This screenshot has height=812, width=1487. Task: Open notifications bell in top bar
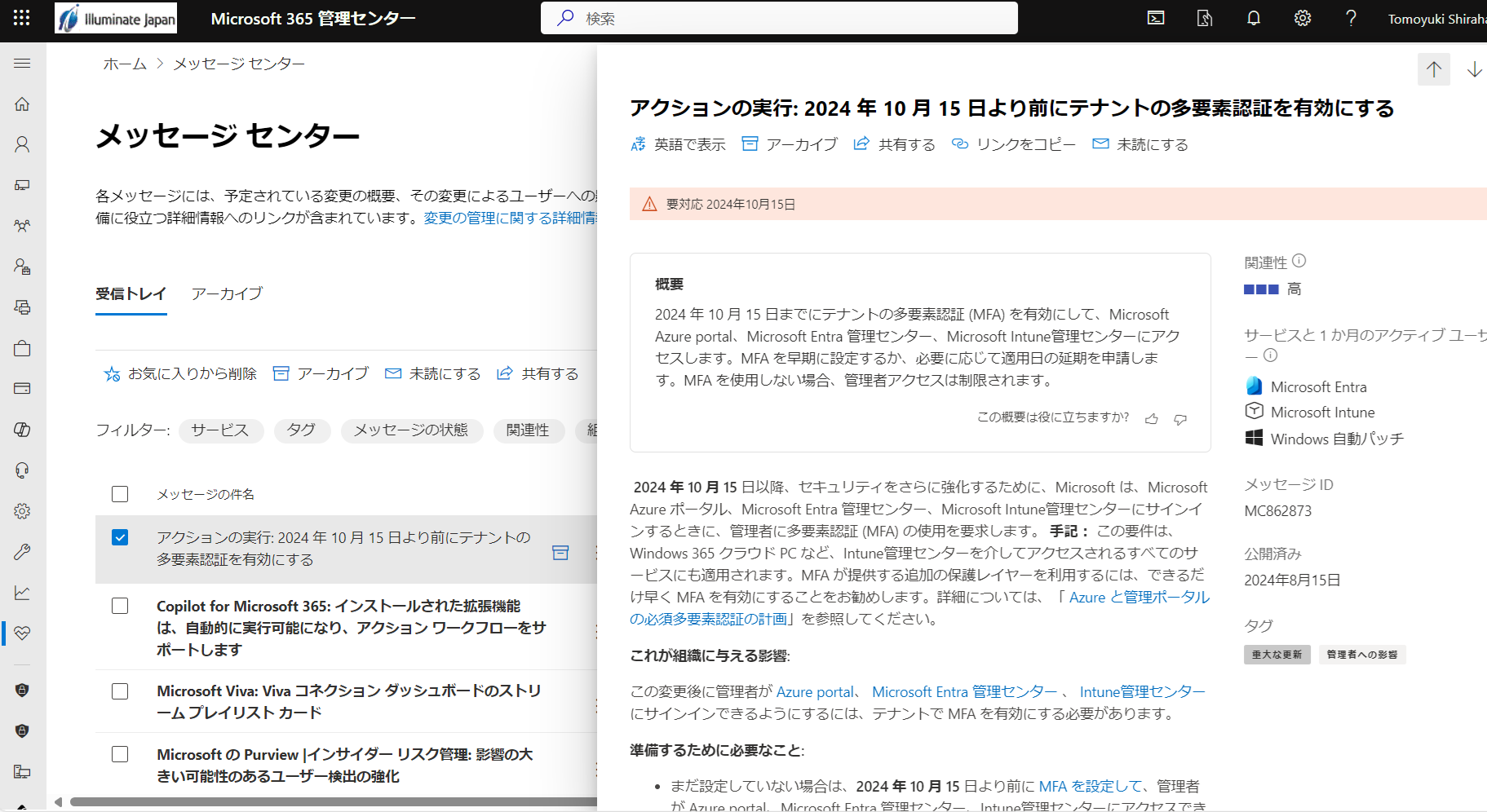(1254, 18)
